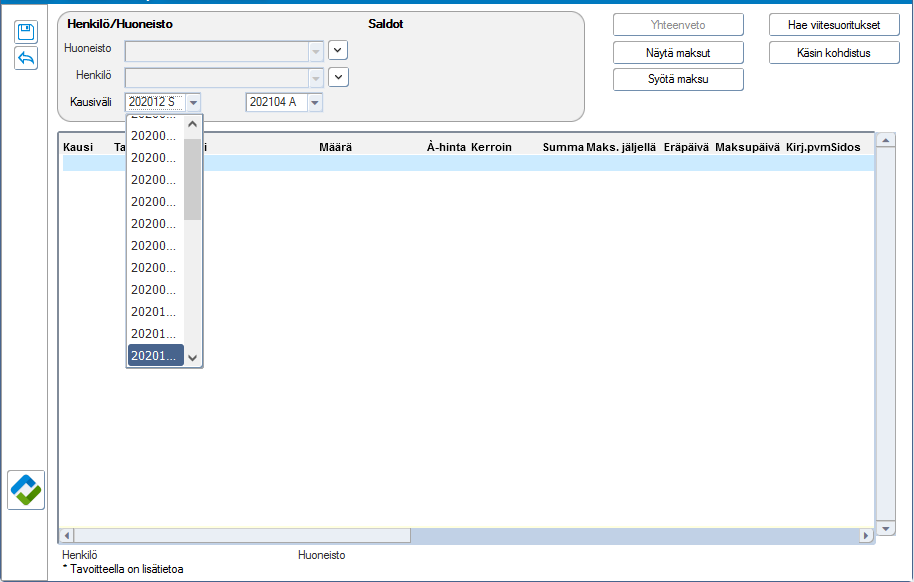Viewport: 914px width, 582px height.
Task: Open the chevron button beside Huoneisto field
Action: 338,50
